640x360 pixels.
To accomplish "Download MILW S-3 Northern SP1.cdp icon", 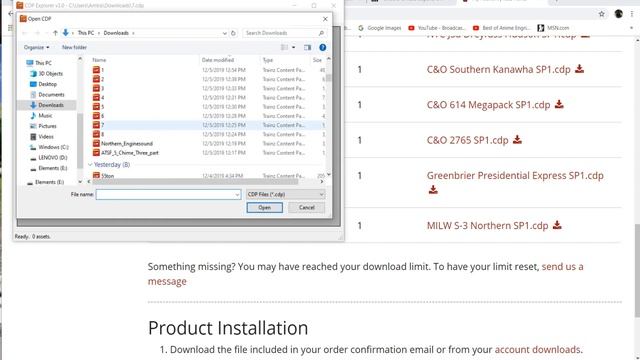I will (557, 224).
